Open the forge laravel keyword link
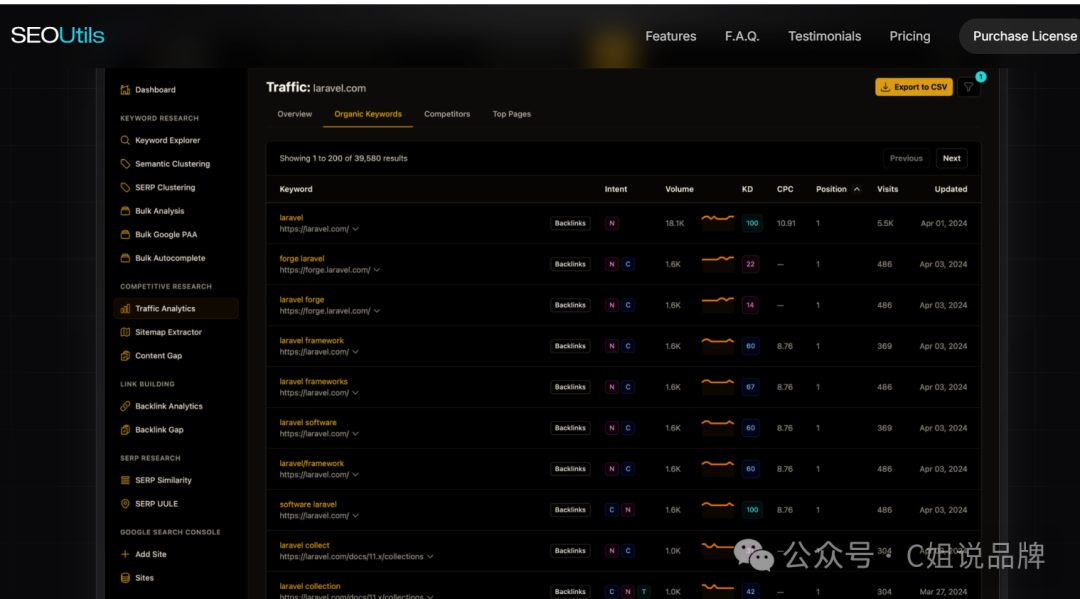Screen dimensions: 1080x599 pos(302,259)
